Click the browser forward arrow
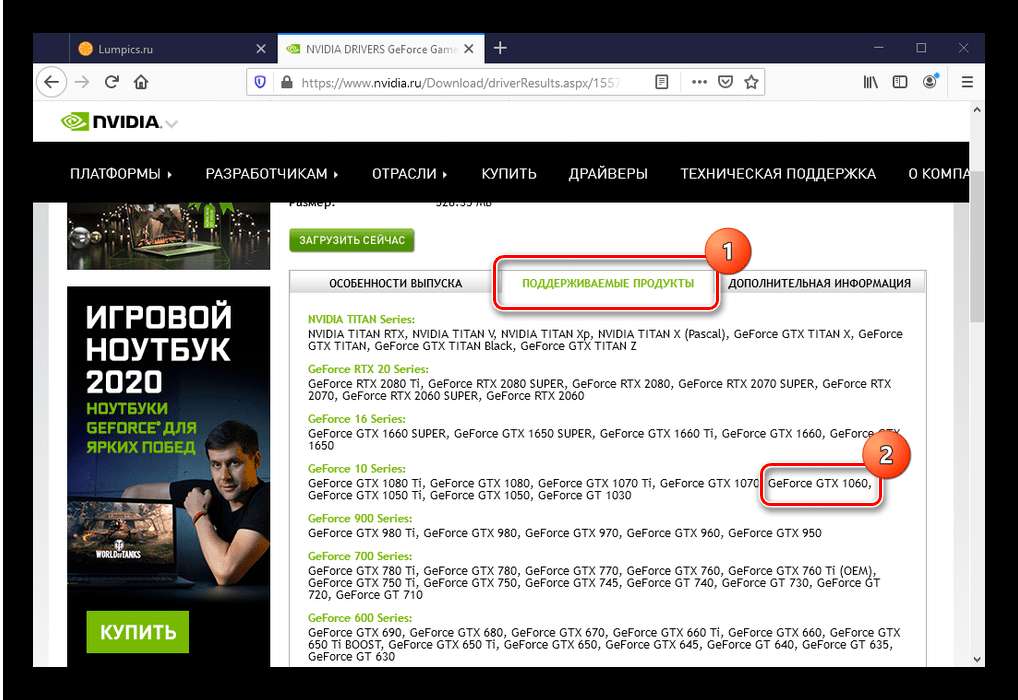This screenshot has height=700, width=1018. click(x=82, y=82)
